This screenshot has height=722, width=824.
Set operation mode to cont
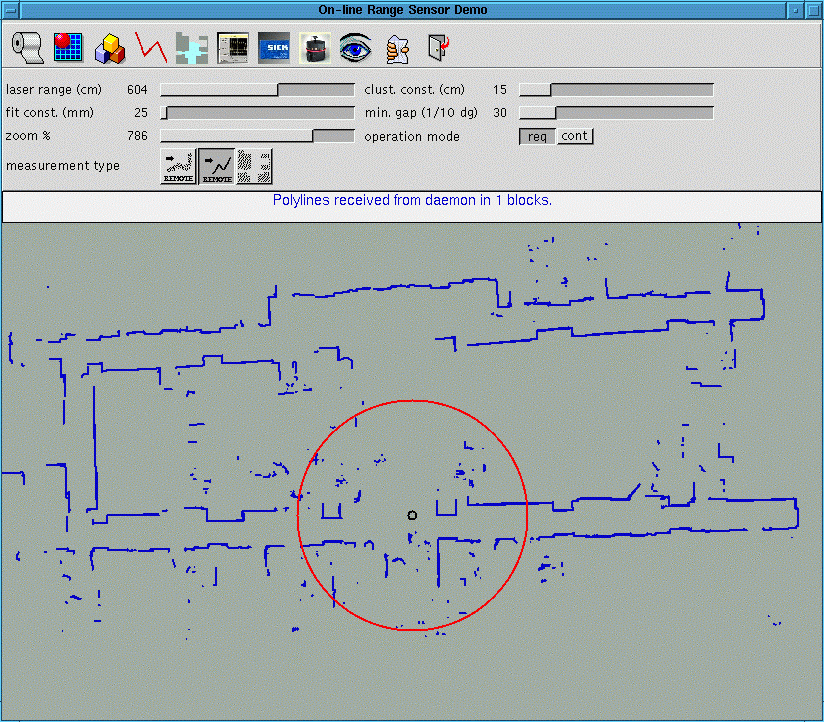click(575, 136)
